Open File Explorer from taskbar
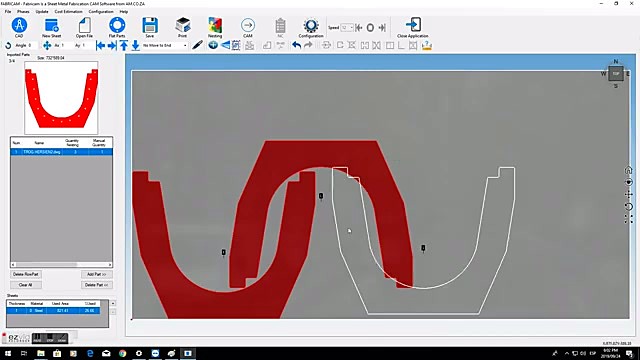 point(41,353)
